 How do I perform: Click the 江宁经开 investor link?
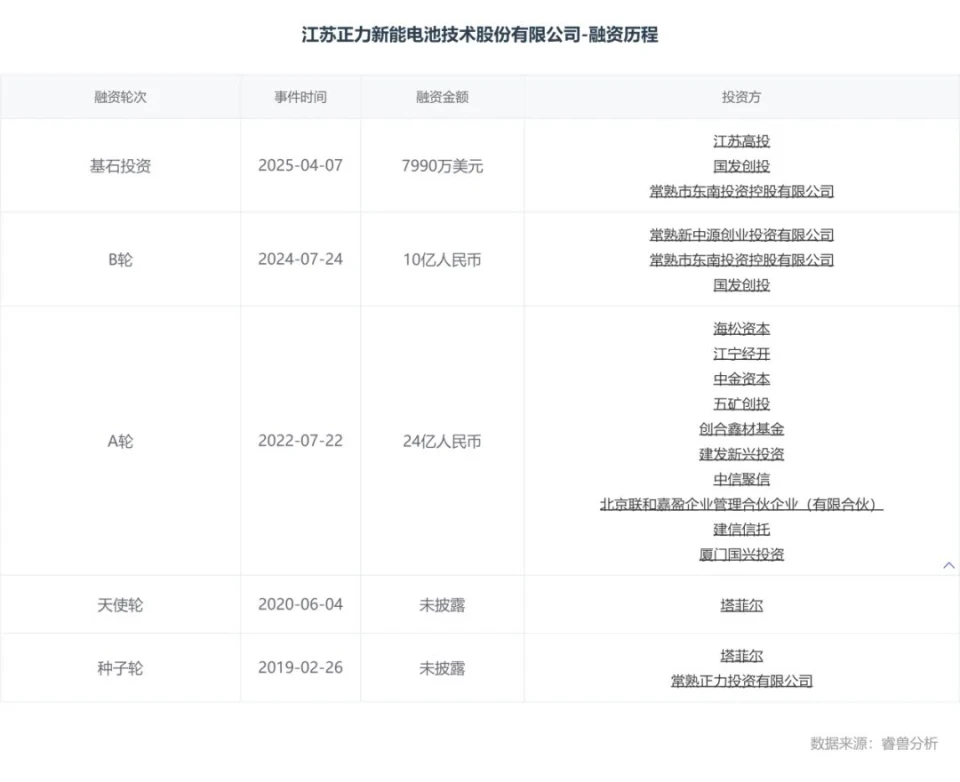741,354
